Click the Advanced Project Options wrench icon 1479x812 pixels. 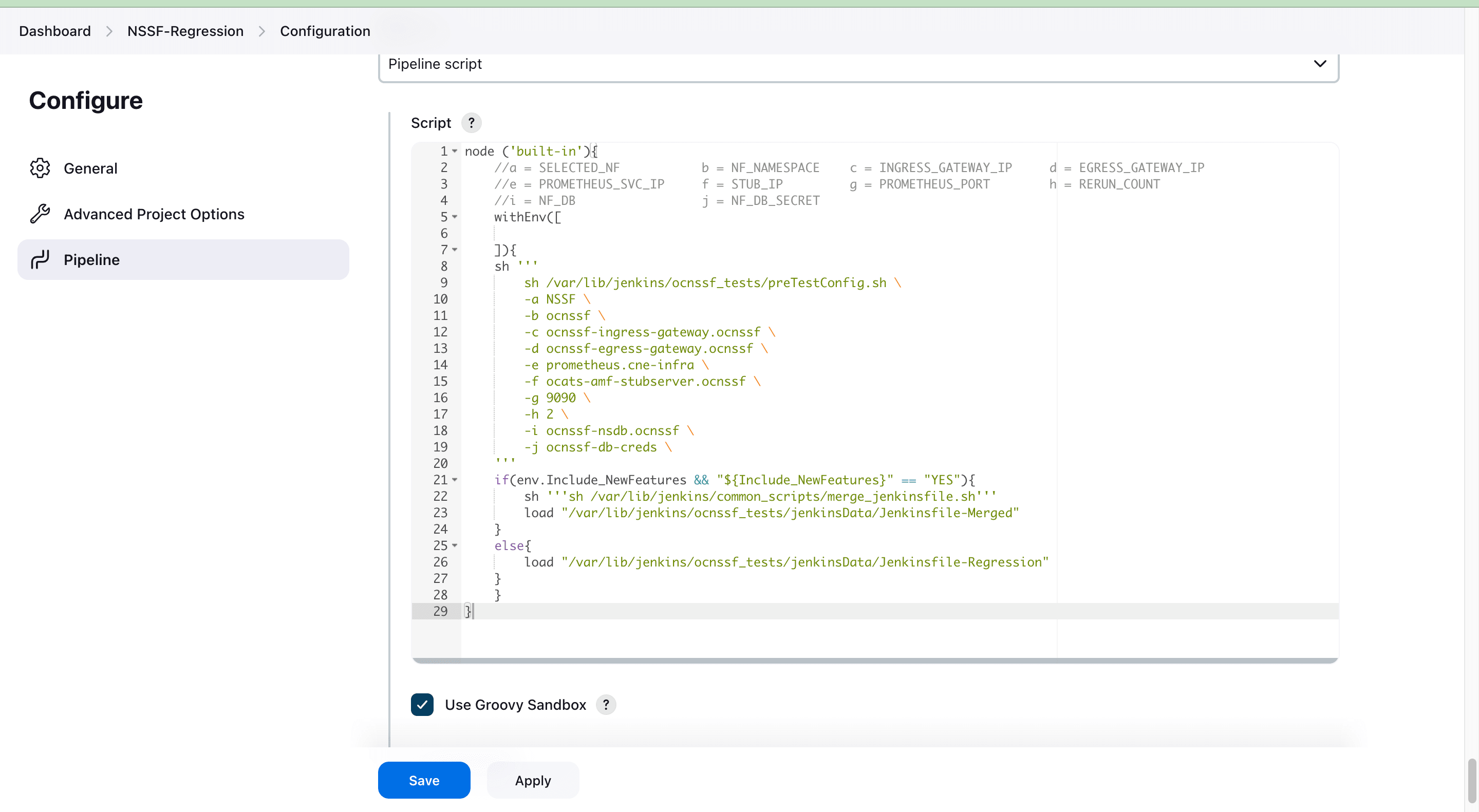pos(40,214)
